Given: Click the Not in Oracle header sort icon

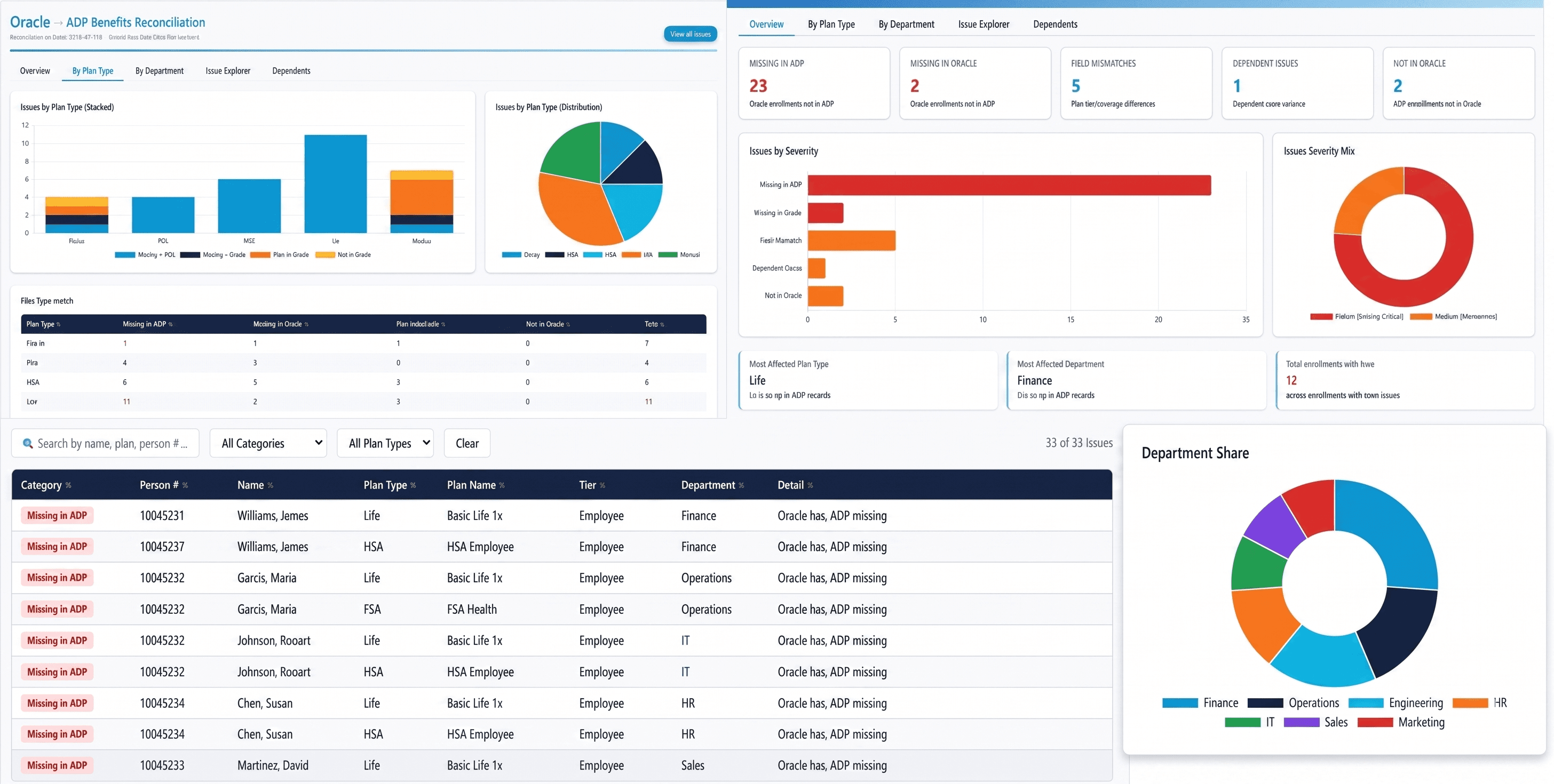Looking at the screenshot, I should point(568,324).
